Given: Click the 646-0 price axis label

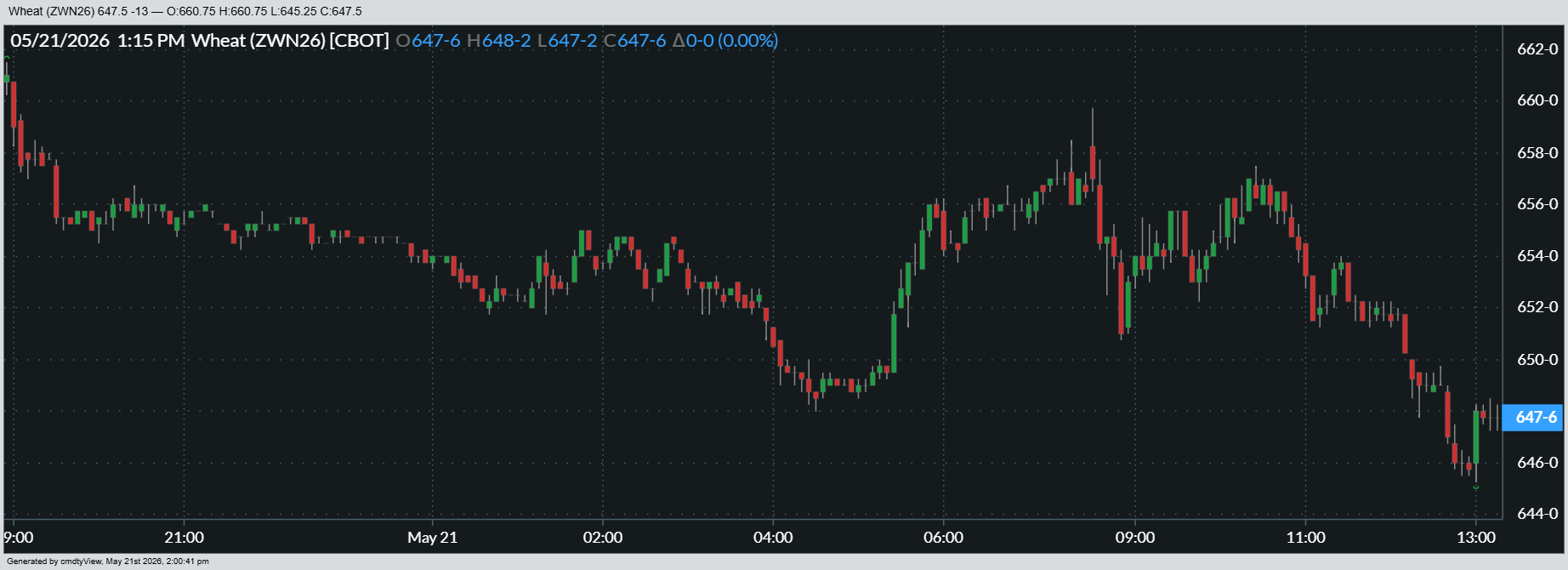Looking at the screenshot, I should [1537, 463].
